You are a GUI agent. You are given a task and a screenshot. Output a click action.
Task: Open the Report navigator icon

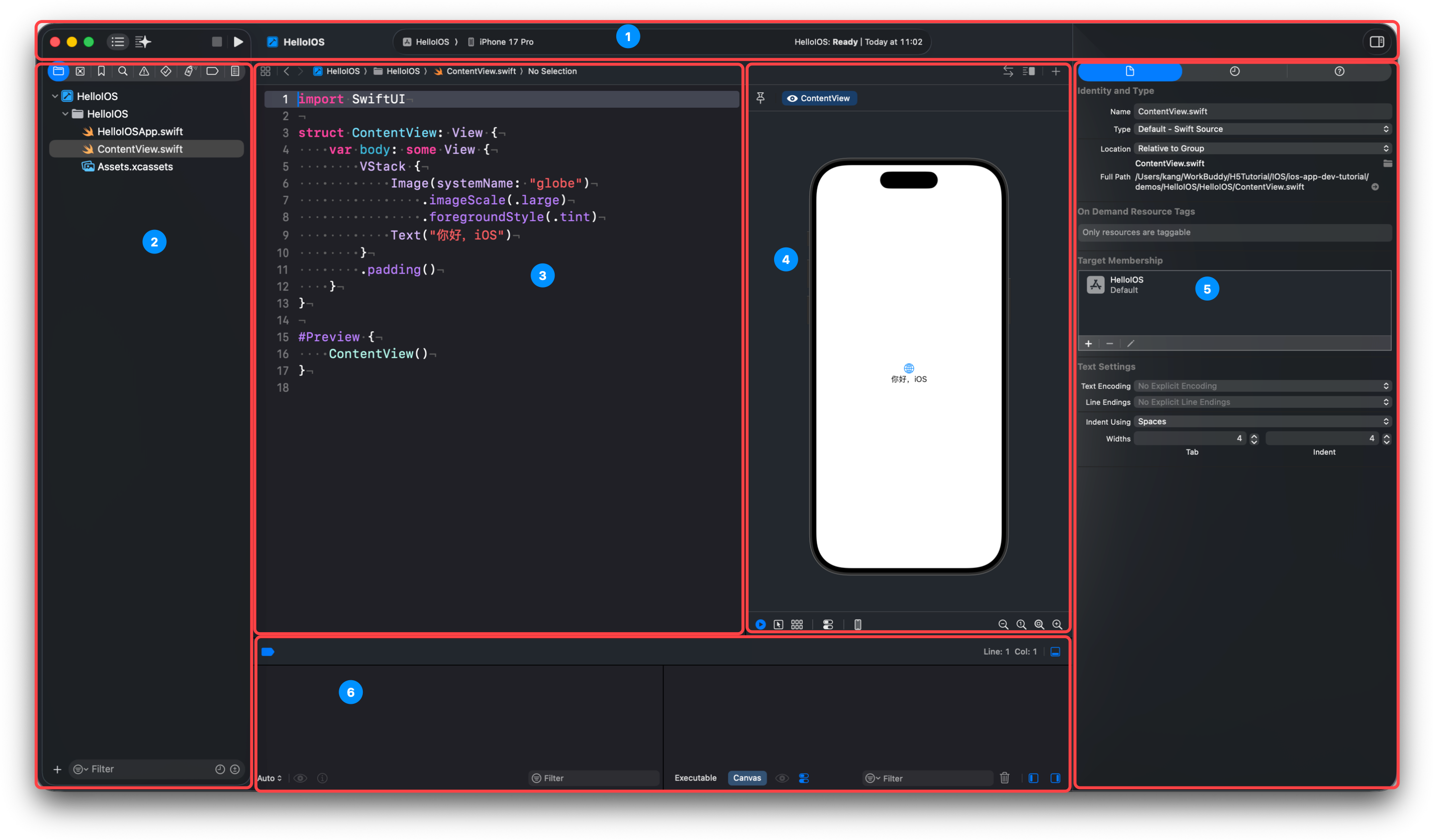point(235,71)
